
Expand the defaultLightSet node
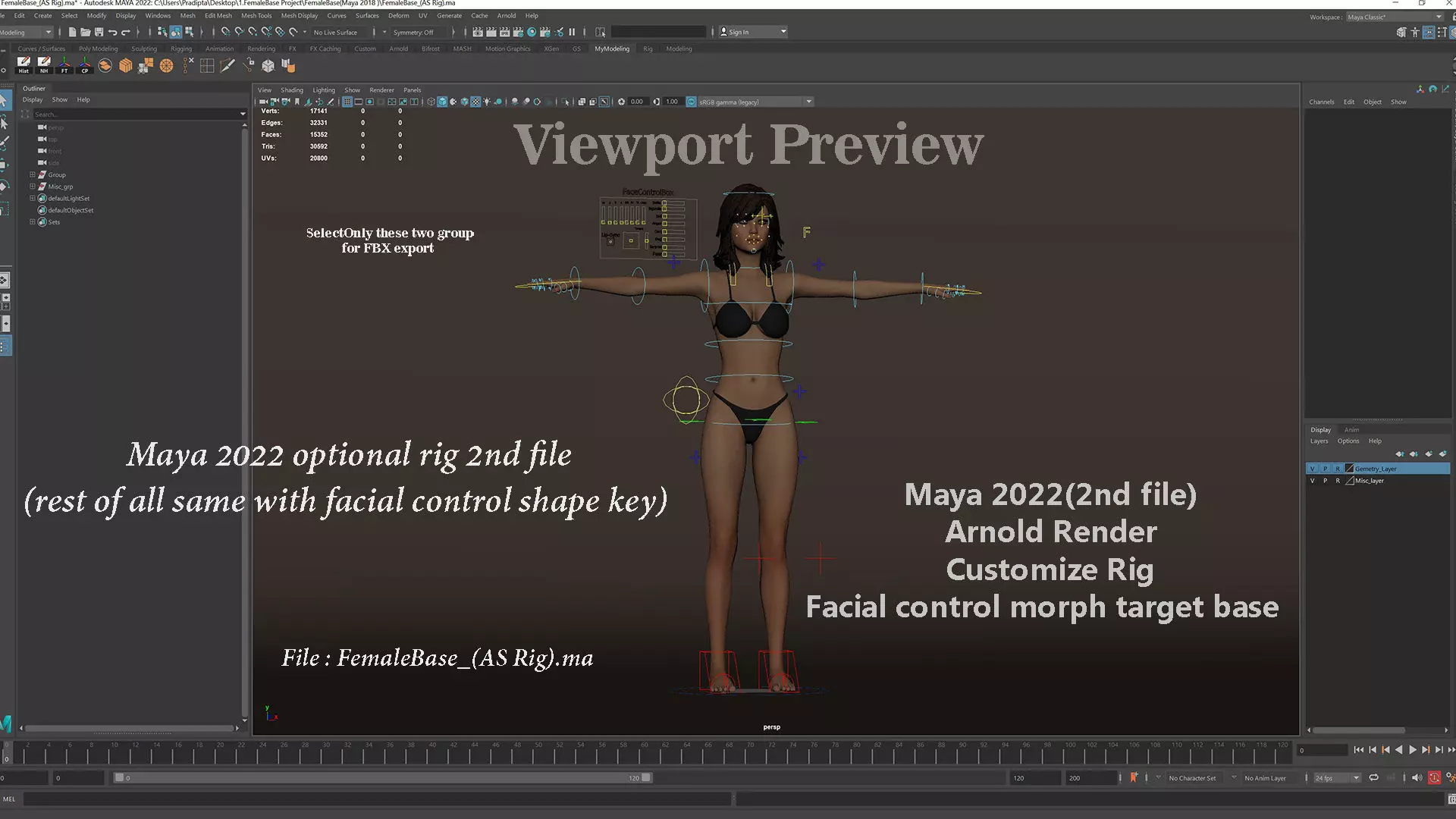coord(33,198)
